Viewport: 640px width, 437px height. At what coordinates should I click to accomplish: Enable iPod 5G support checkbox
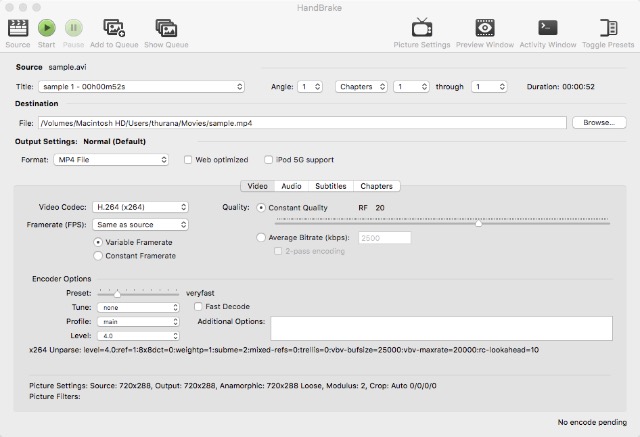coord(268,159)
